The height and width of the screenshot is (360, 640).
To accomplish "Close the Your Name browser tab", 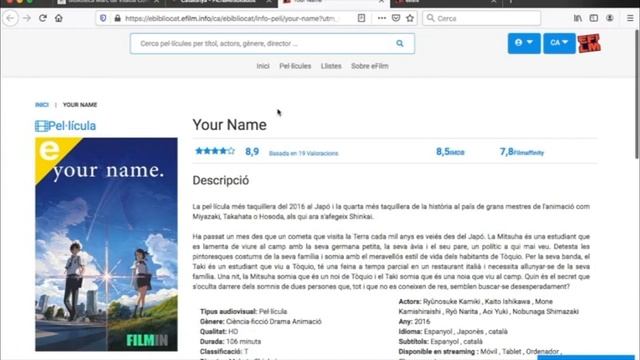I will point(381,2).
